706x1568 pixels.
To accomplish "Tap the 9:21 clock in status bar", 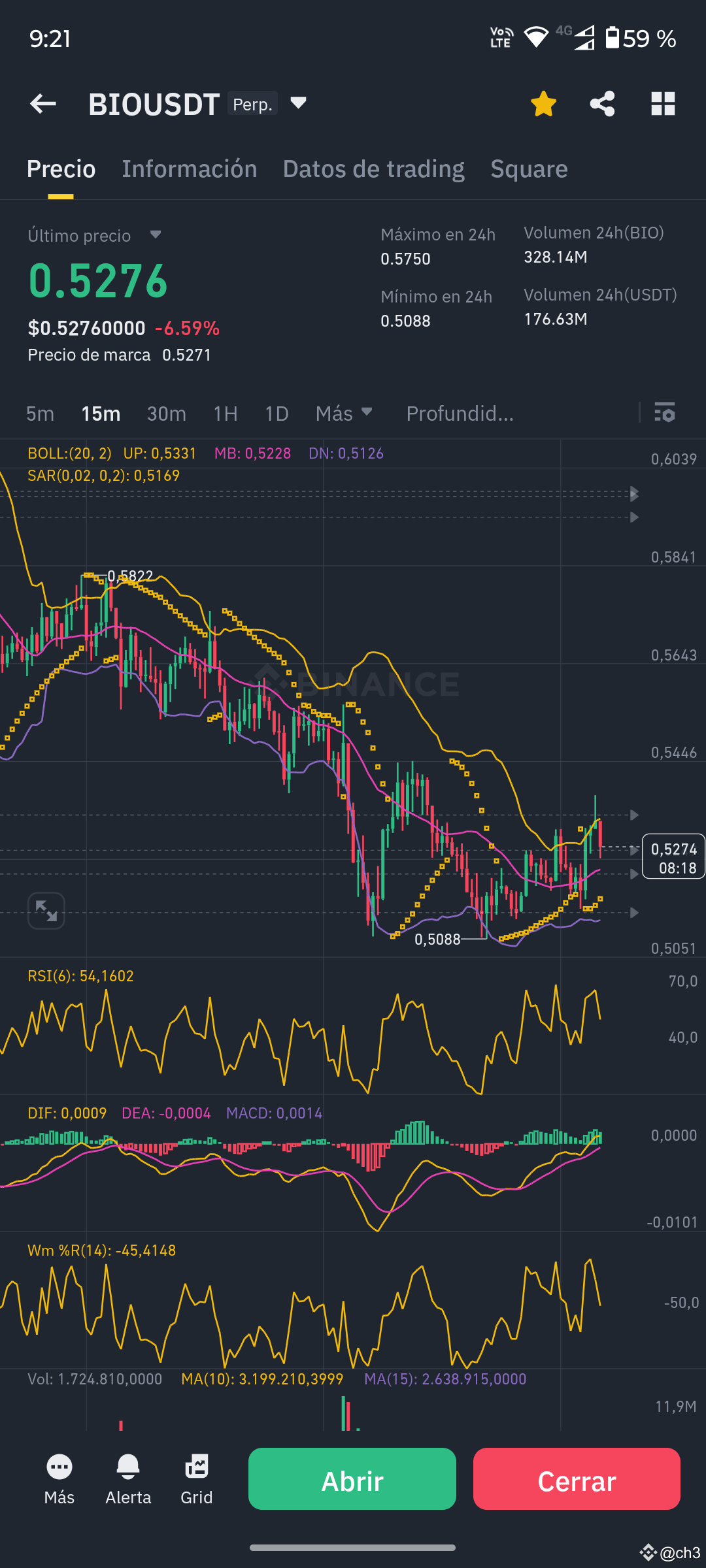I will 50,39.
